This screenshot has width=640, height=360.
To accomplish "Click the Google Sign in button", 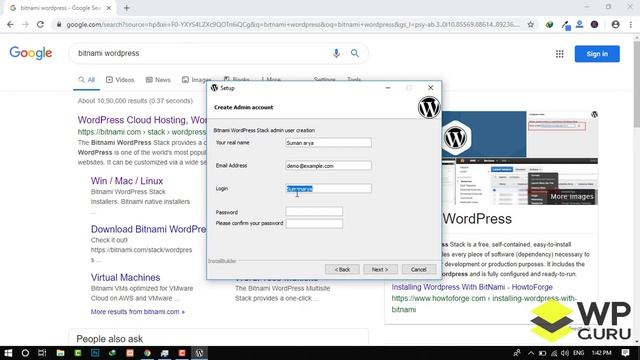I will [597, 54].
